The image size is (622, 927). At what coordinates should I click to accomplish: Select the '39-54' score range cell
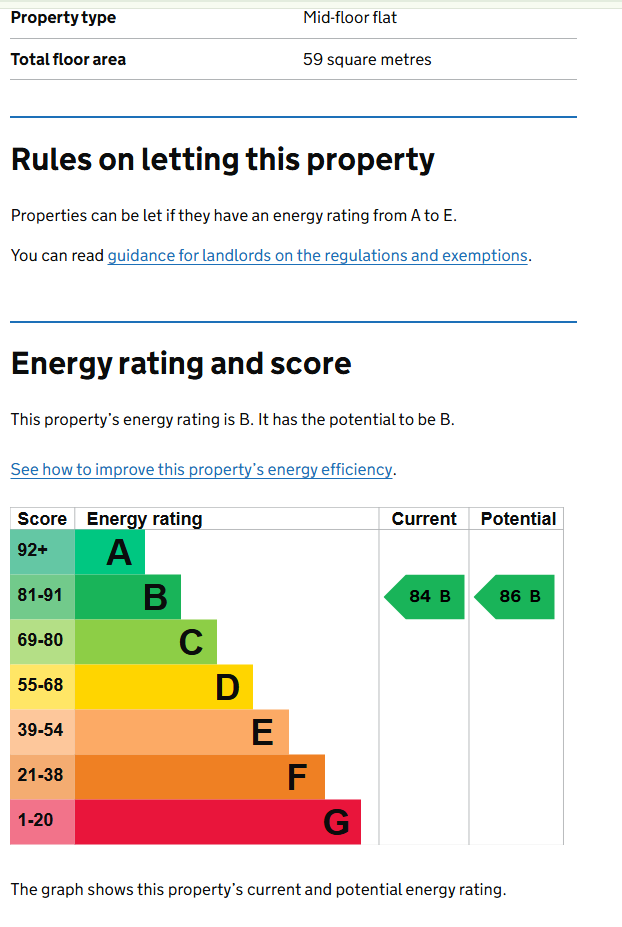pos(42,732)
